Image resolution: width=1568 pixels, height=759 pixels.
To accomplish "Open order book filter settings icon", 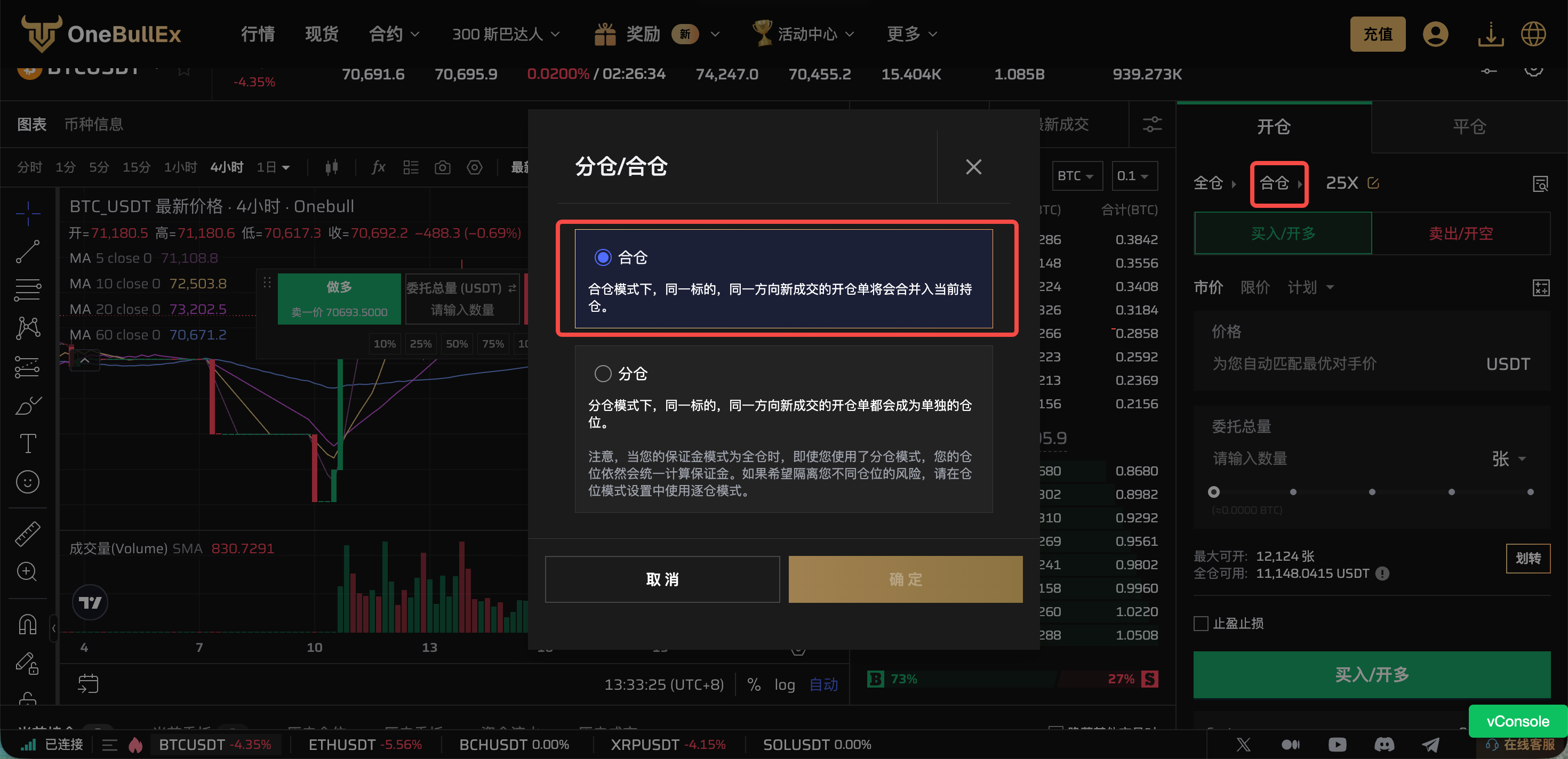I will (1151, 125).
